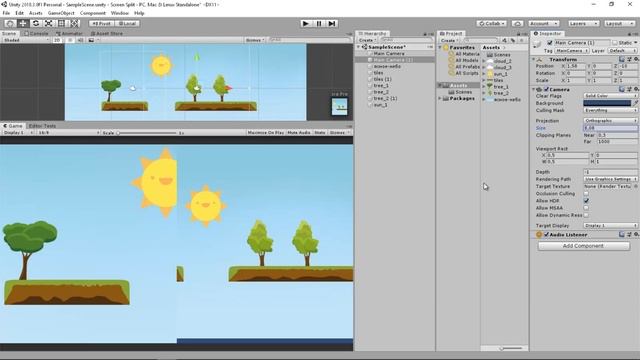Viewport: 640px width, 360px height.
Task: Open the Component menu
Action: [x=93, y=13]
